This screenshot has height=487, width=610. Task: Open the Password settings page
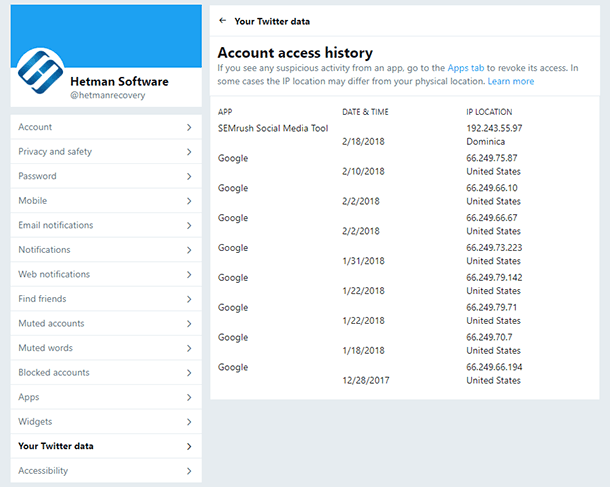[106, 176]
